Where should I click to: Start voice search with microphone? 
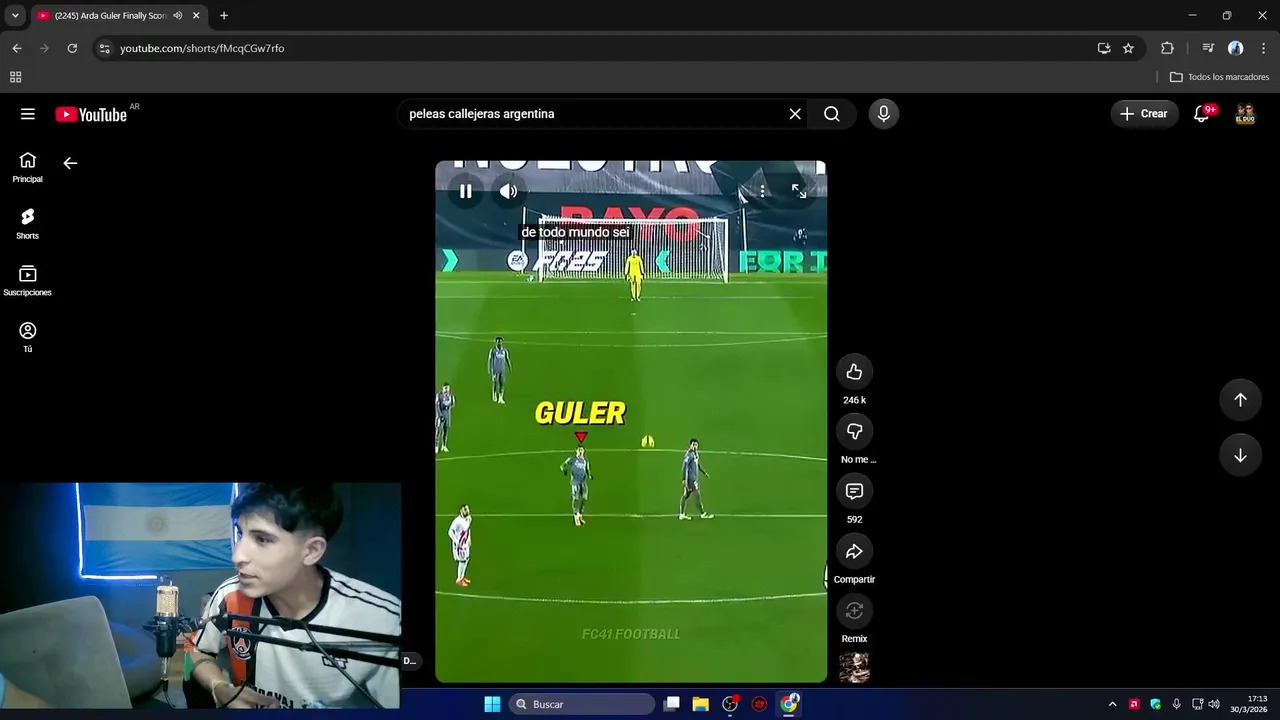(883, 114)
